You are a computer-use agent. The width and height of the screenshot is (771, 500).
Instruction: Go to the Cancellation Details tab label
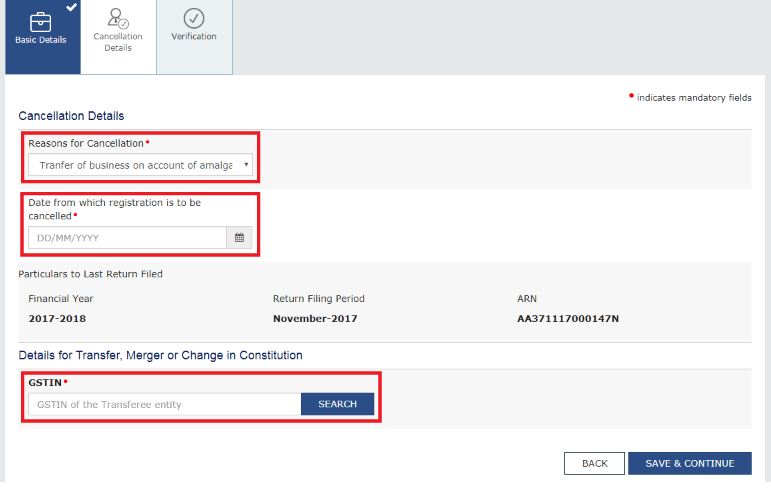(x=118, y=42)
